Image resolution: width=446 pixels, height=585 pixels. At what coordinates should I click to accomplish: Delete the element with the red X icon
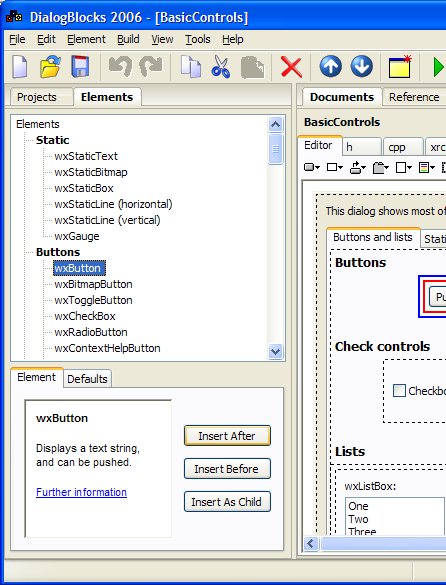coord(291,67)
